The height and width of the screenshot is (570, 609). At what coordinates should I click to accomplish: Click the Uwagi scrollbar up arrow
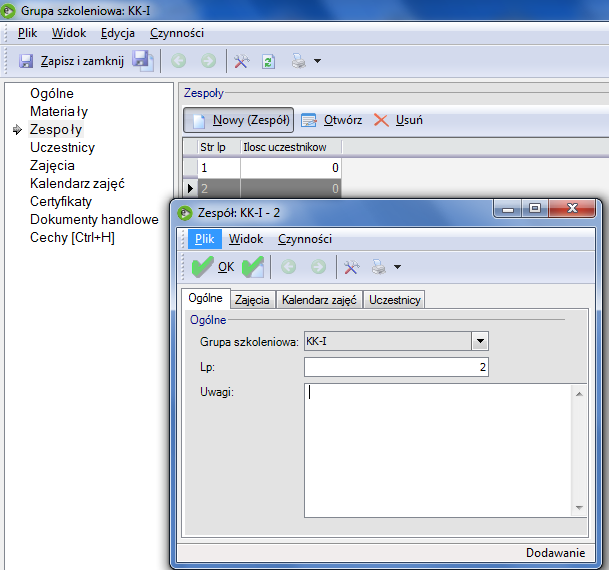pos(579,394)
